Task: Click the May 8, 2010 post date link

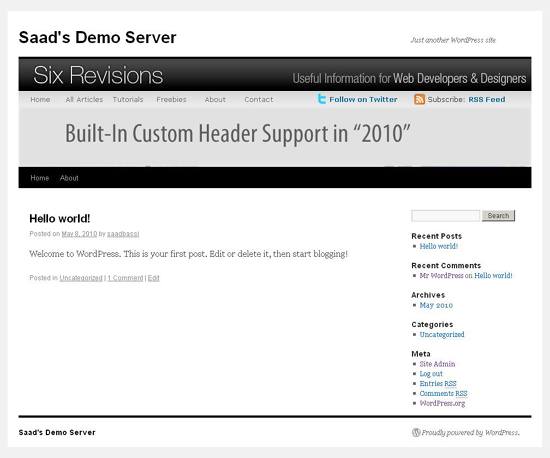Action: [x=79, y=234]
